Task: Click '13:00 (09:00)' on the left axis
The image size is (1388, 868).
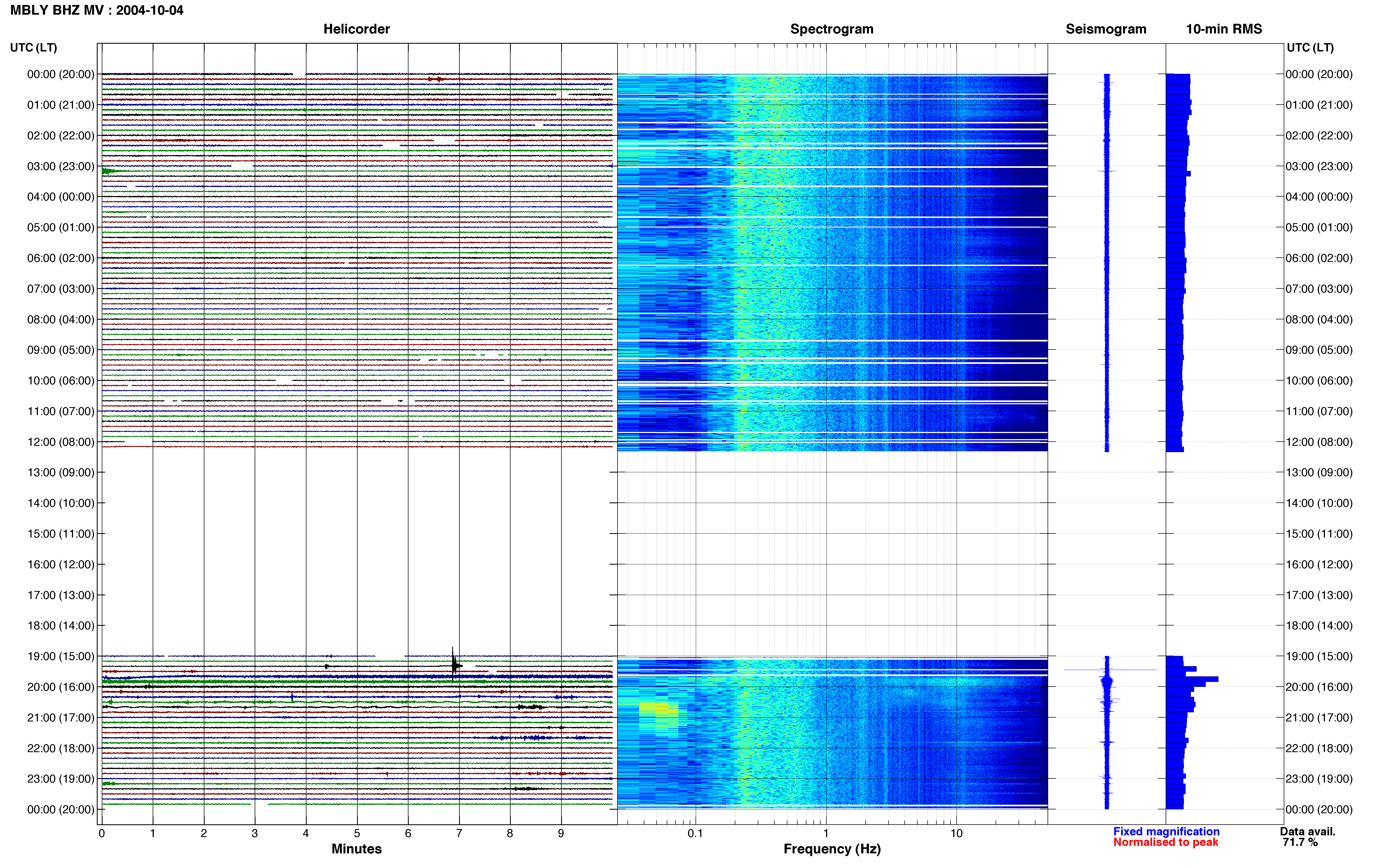Action: [61, 473]
